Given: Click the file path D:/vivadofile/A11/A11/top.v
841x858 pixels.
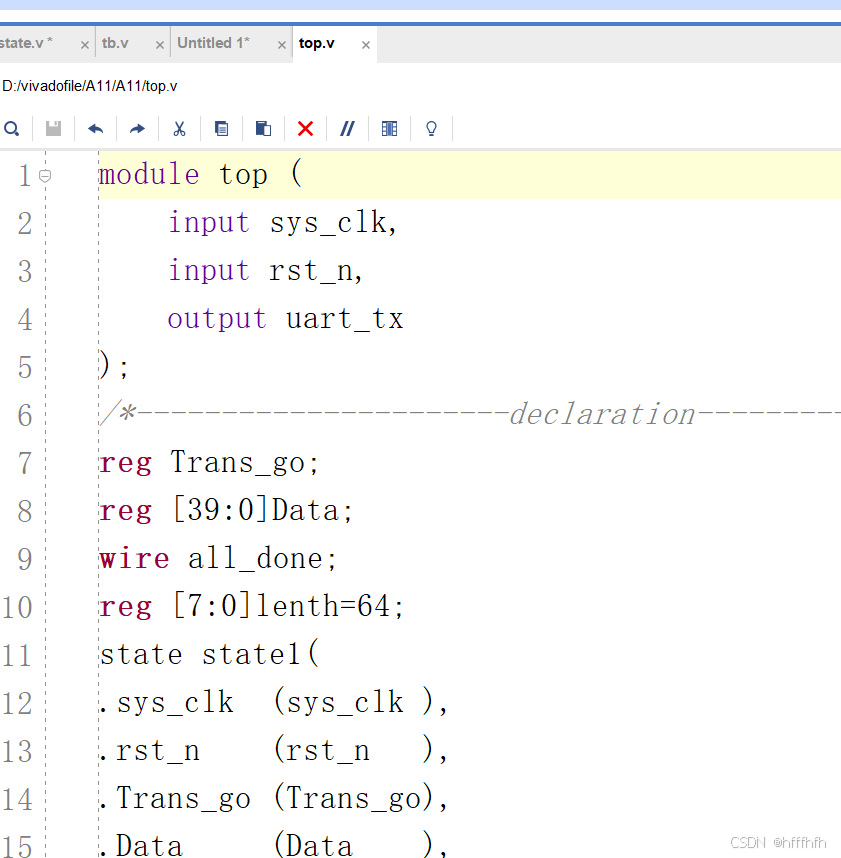Looking at the screenshot, I should click(x=90, y=86).
